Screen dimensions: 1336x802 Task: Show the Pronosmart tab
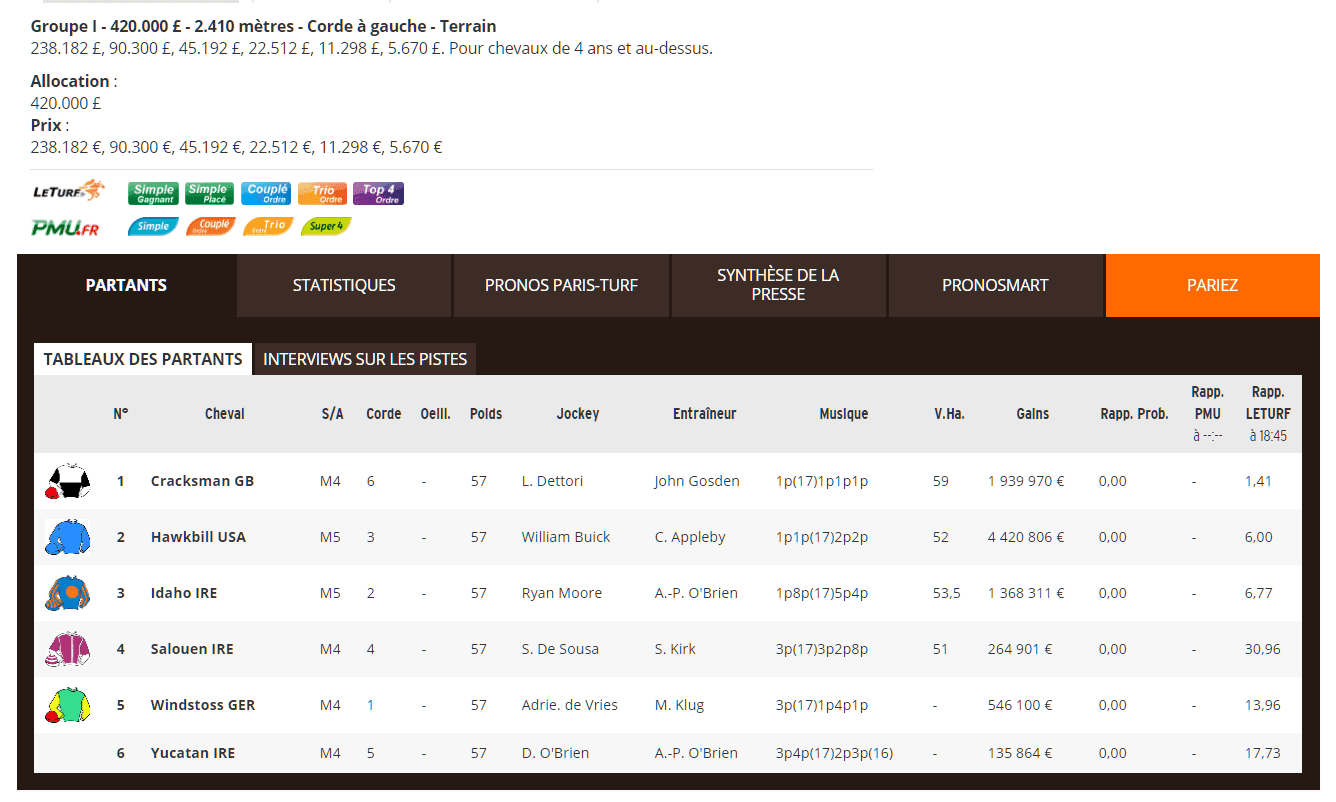[995, 285]
